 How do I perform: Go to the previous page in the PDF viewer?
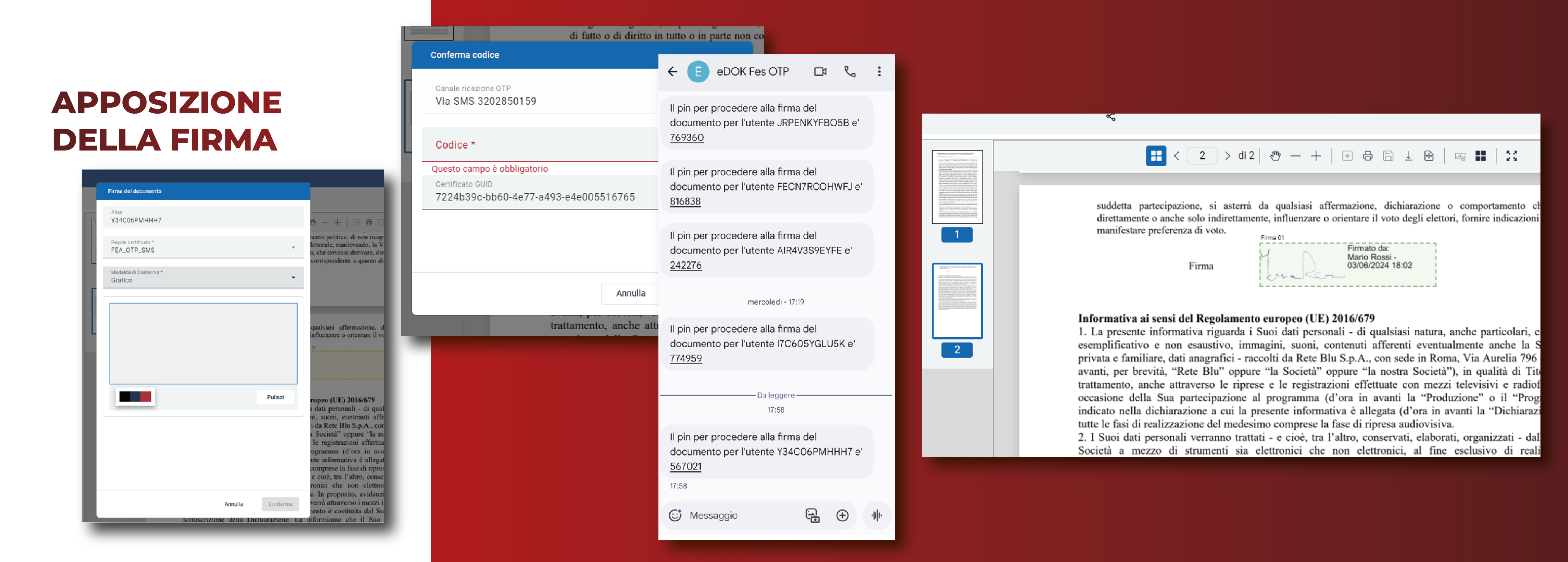[1177, 156]
